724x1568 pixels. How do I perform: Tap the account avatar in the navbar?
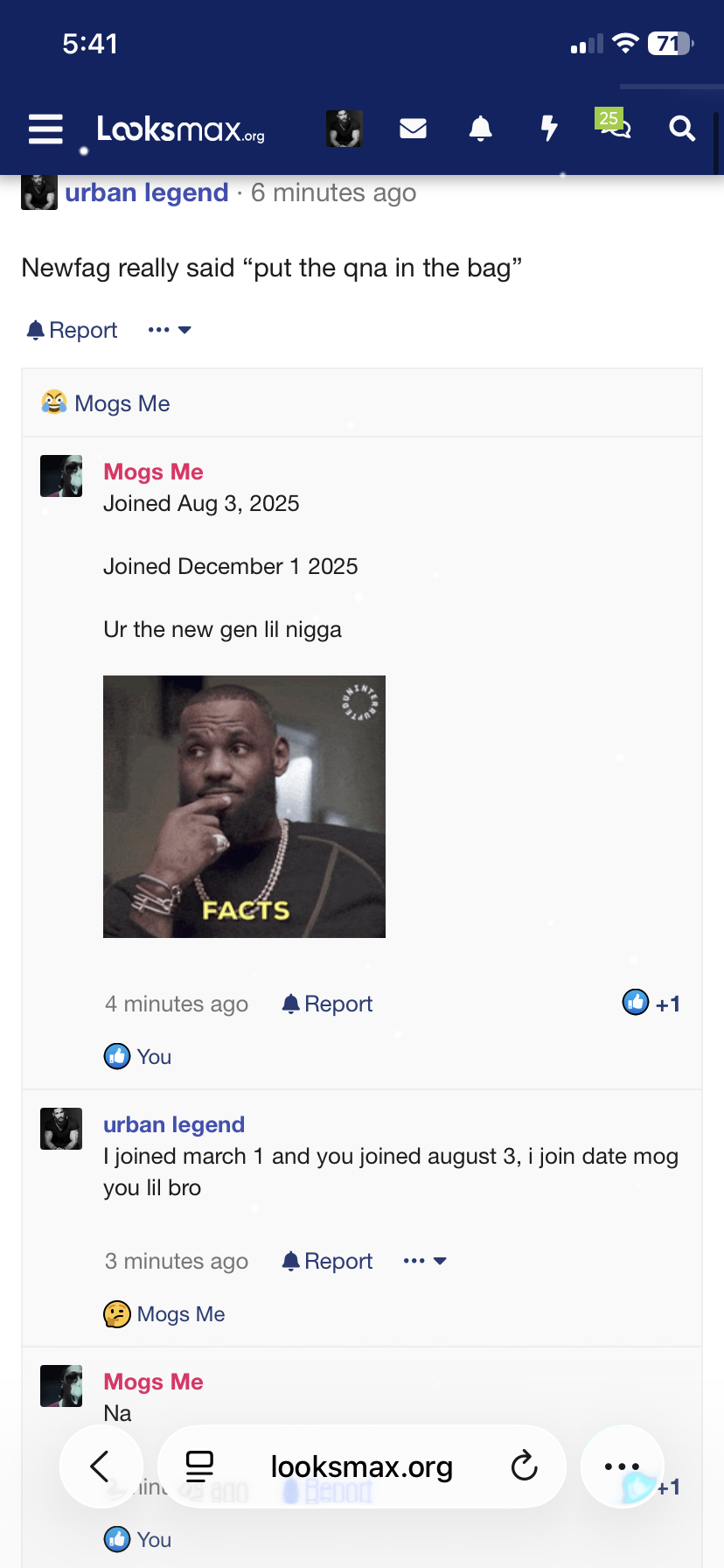(345, 129)
